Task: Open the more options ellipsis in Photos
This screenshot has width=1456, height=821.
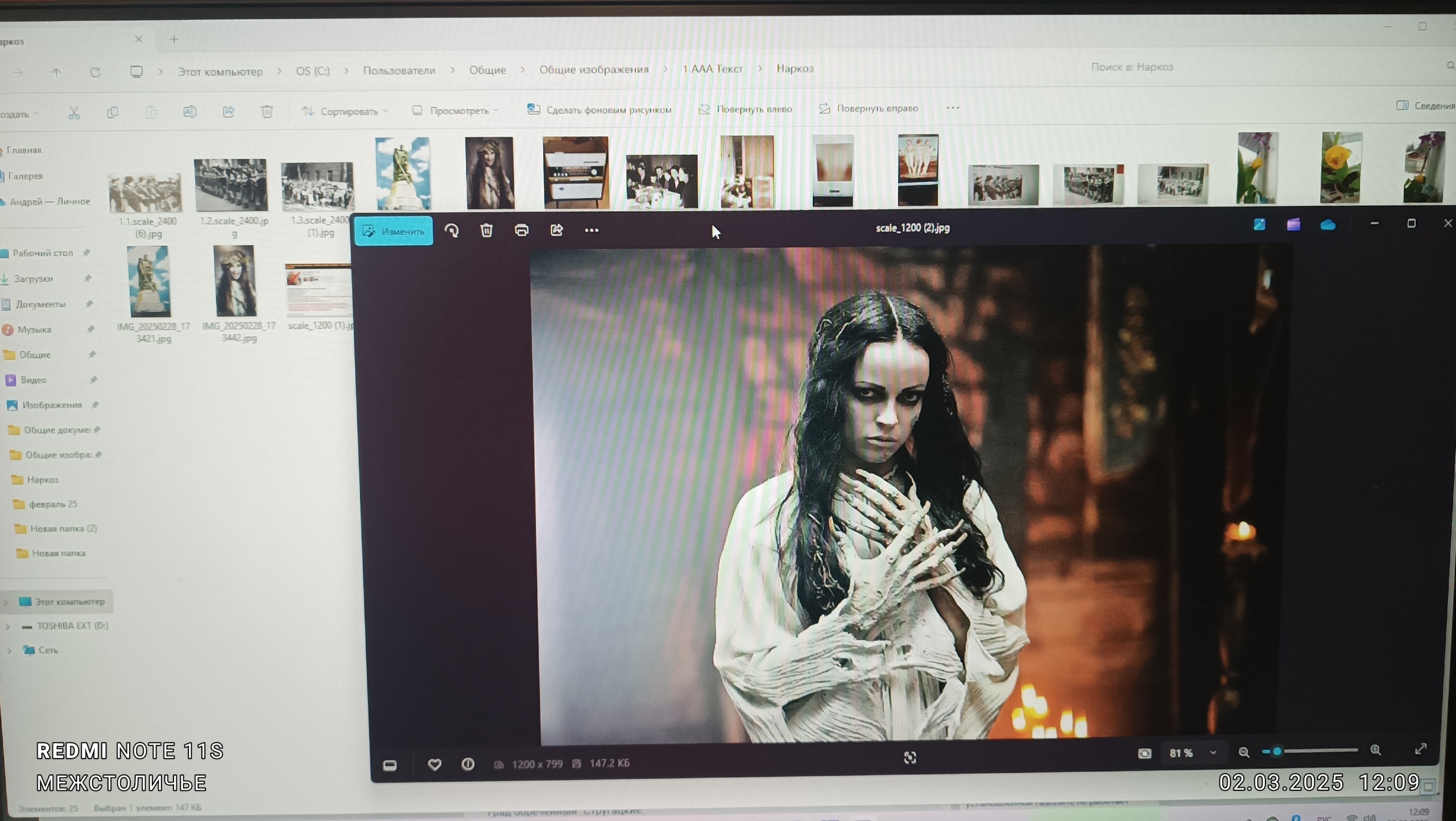Action: click(591, 230)
